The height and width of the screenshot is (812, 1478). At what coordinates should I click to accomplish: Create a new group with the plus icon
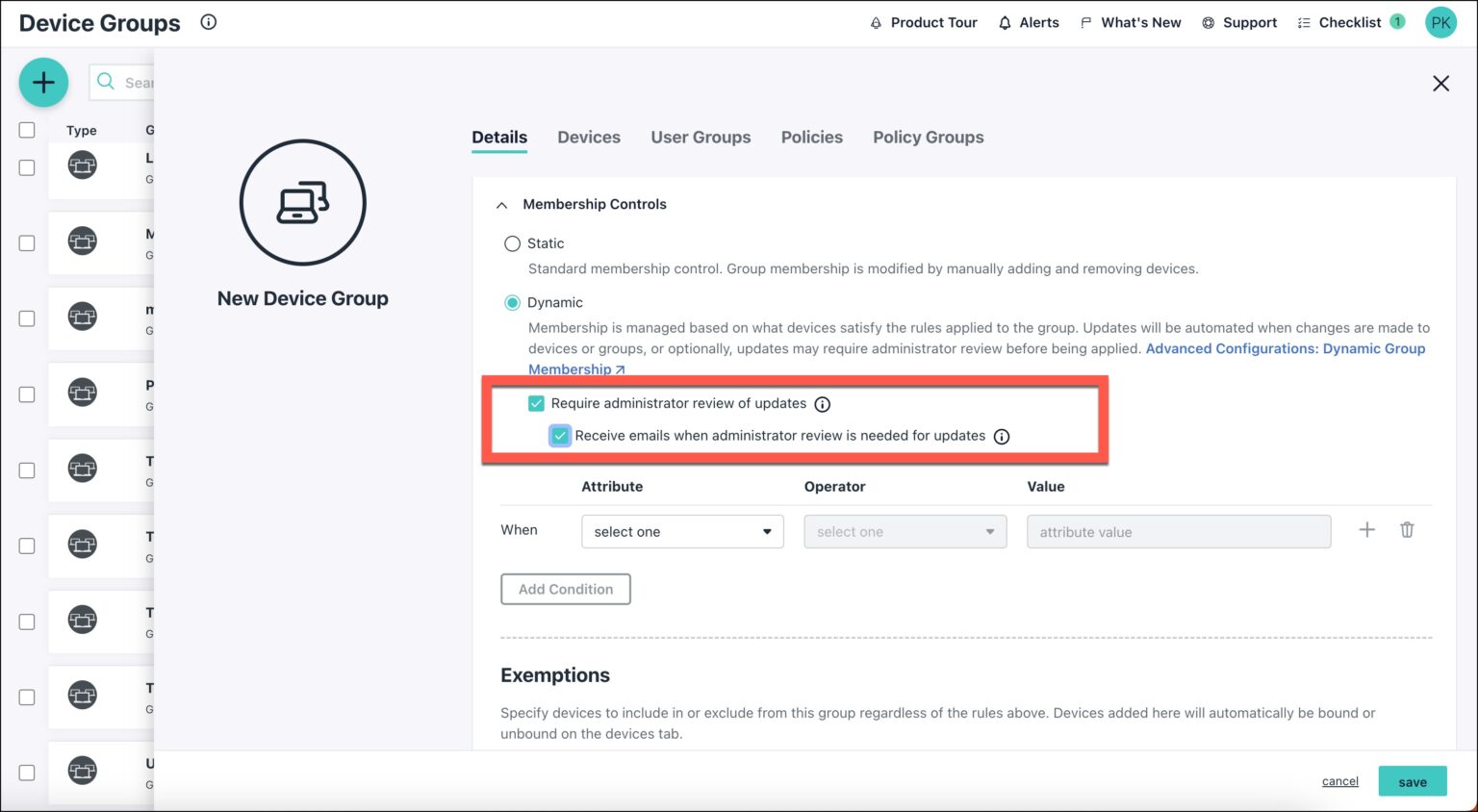pyautogui.click(x=43, y=82)
